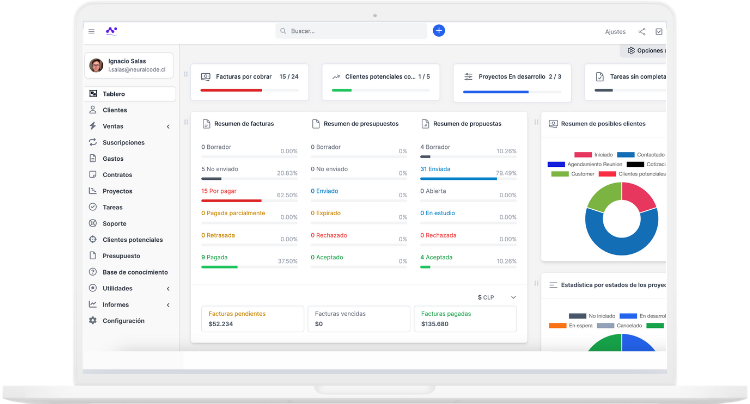Open the $ CLP currency dropdown
Viewport: 750px width, 404px height.
[x=496, y=297]
